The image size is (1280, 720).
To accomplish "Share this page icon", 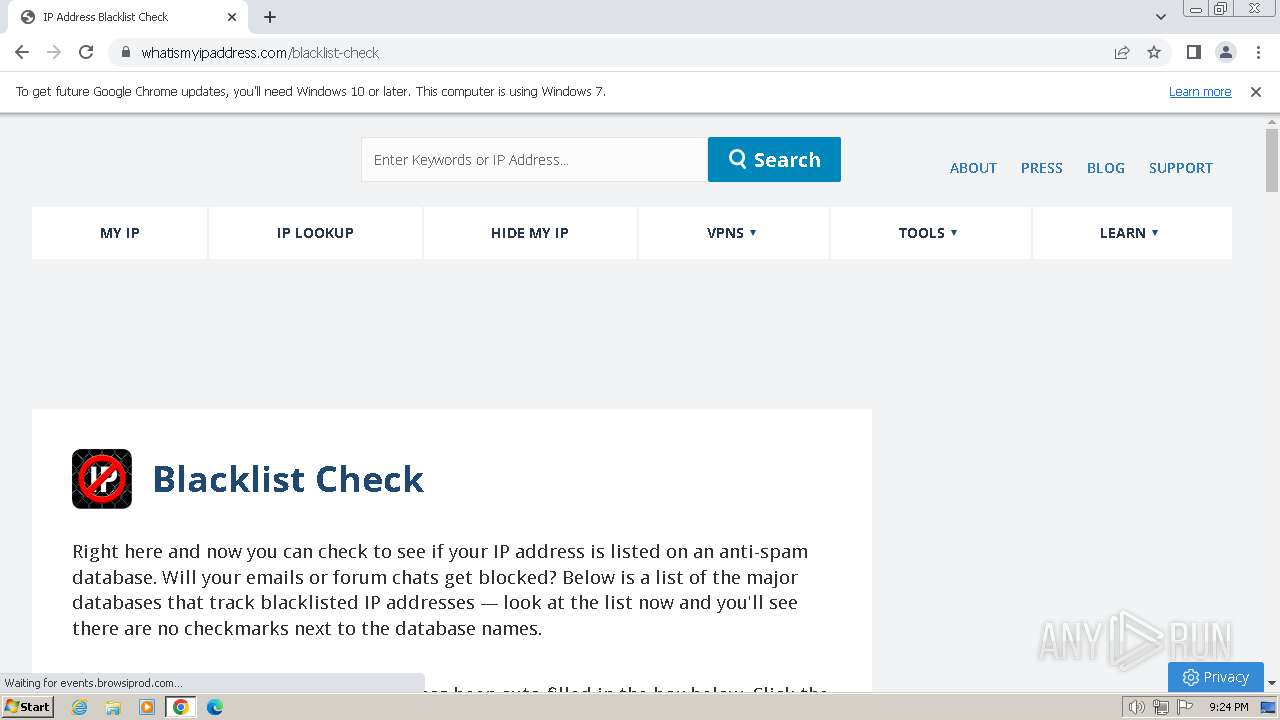I will coord(1122,52).
